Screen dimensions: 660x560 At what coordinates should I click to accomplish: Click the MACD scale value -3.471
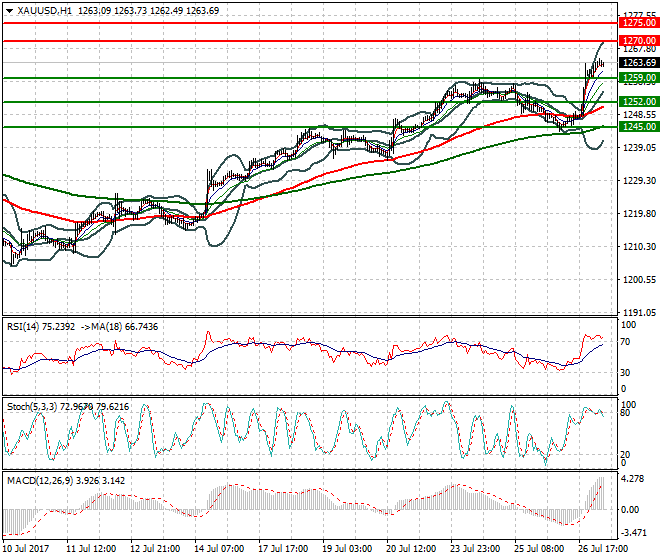click(633, 533)
